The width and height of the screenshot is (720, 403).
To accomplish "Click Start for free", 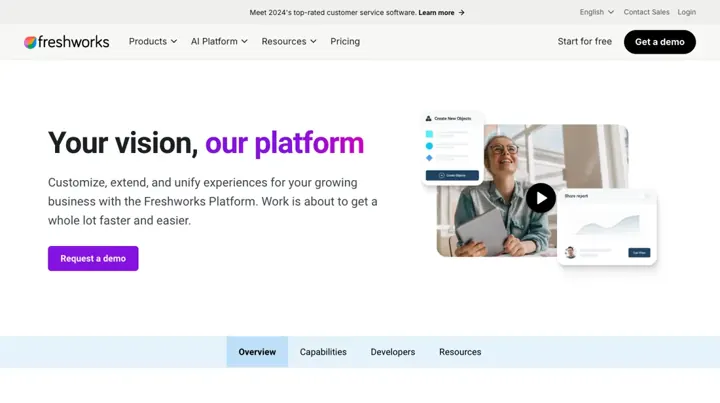I will [585, 41].
